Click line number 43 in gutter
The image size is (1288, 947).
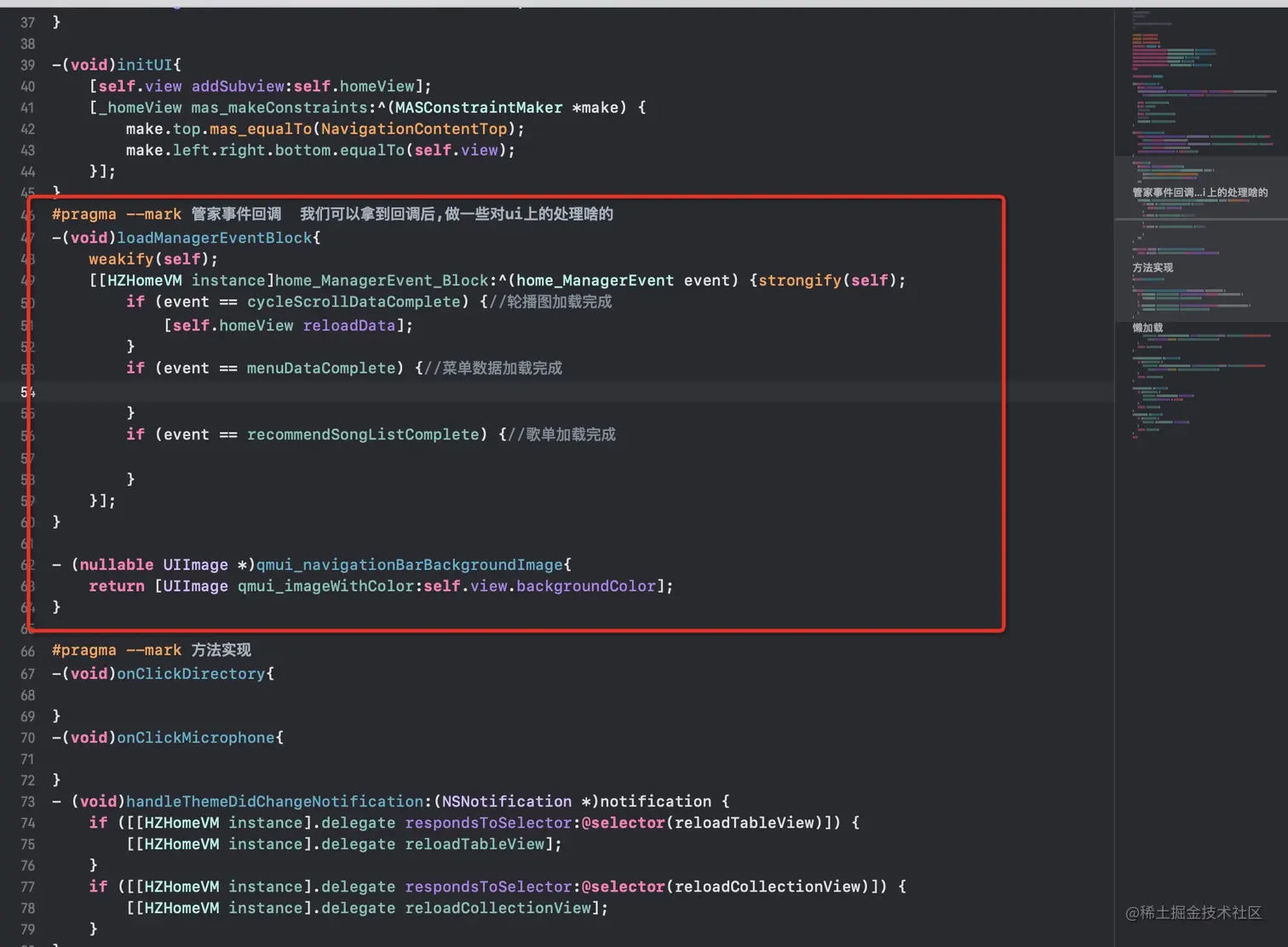pyautogui.click(x=28, y=150)
